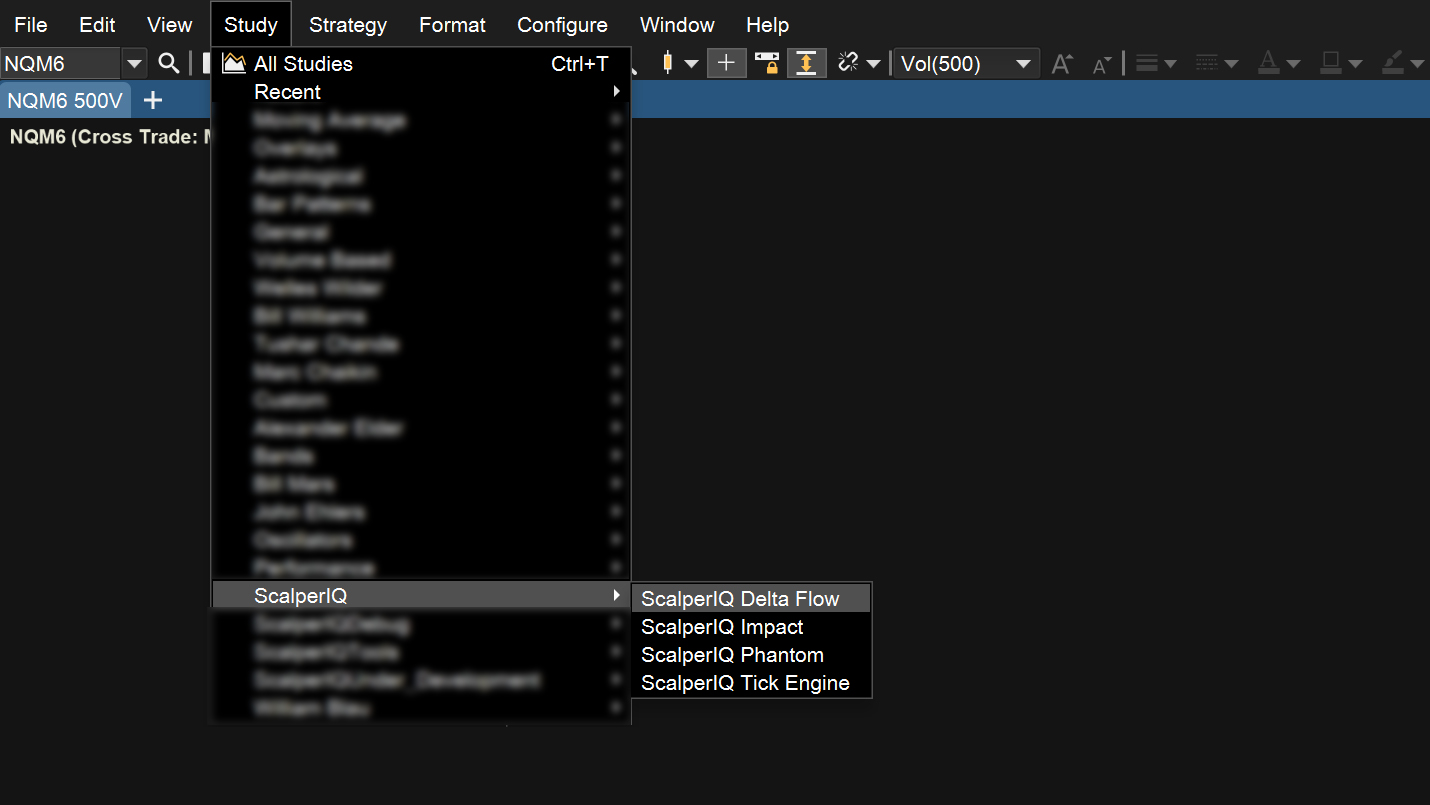The height and width of the screenshot is (805, 1430).
Task: Toggle the auto-scale price axis button
Action: (806, 64)
